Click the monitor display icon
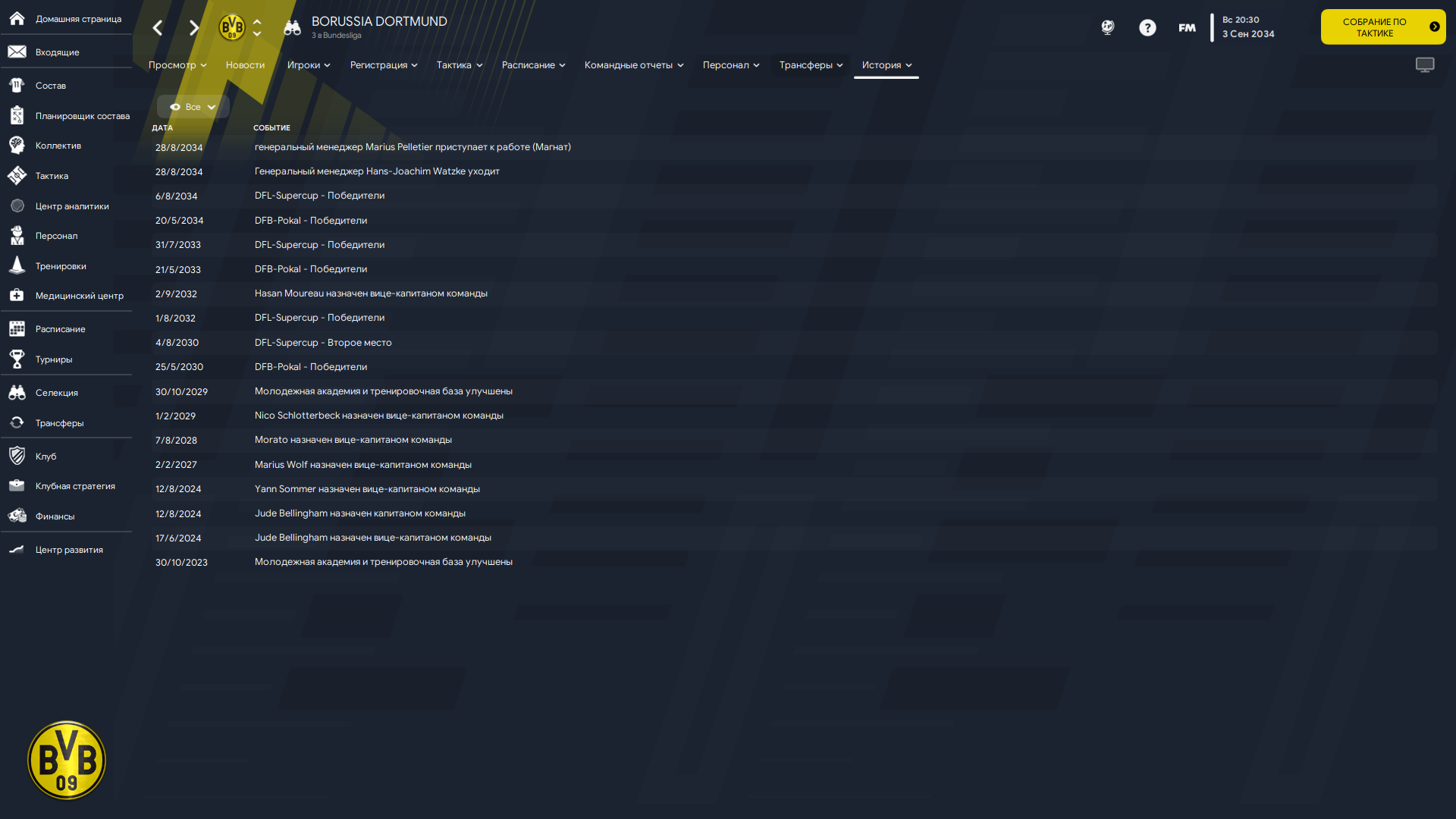Image resolution: width=1456 pixels, height=819 pixels. click(1425, 65)
